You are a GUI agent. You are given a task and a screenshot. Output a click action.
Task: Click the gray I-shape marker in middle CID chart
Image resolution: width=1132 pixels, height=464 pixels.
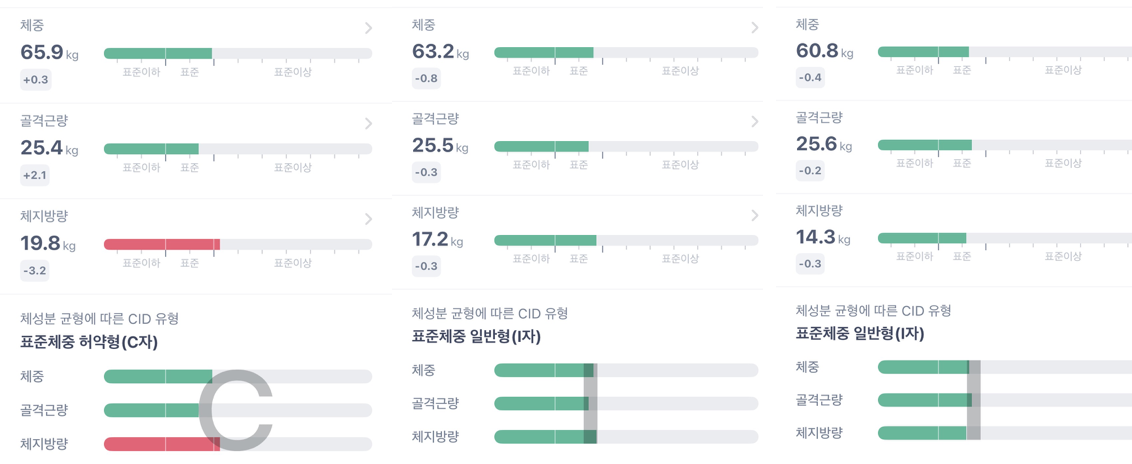[x=590, y=403]
